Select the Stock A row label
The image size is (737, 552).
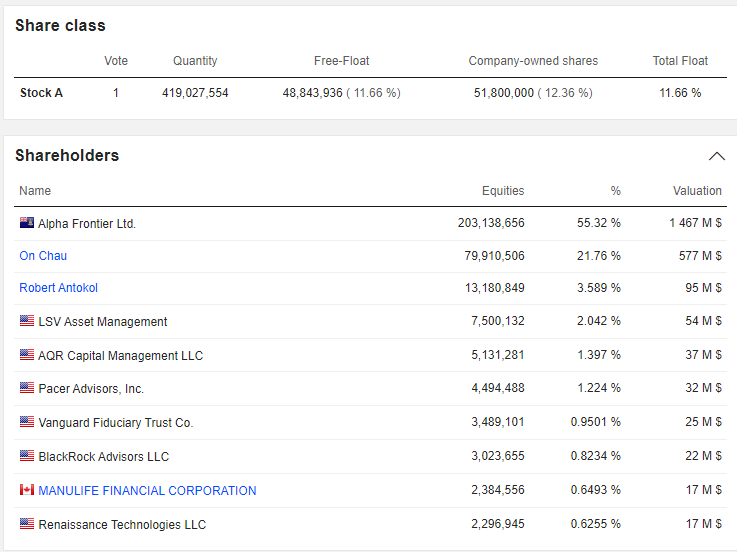click(41, 93)
